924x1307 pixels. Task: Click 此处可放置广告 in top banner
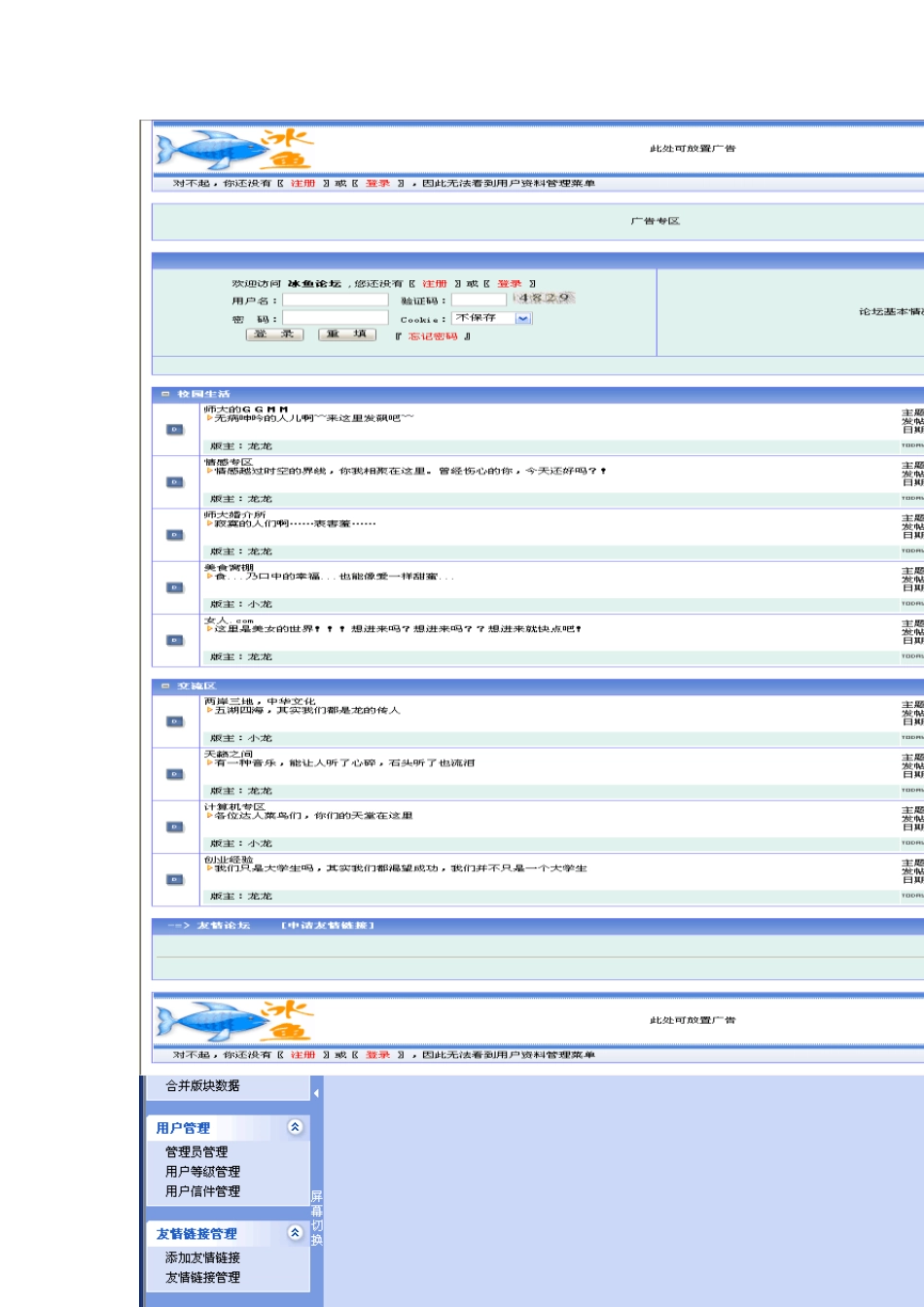pyautogui.click(x=693, y=149)
